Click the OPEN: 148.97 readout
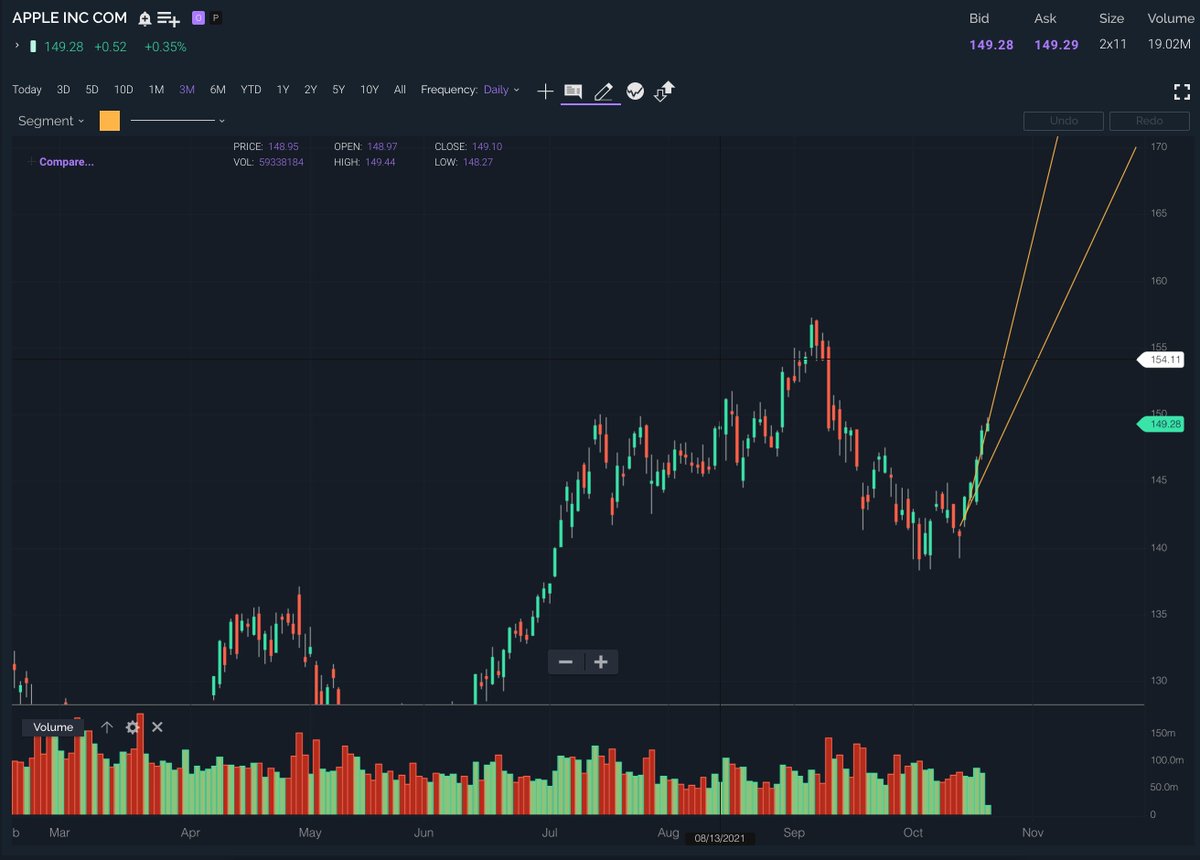Screen dimensions: 1200x860 tap(365, 147)
